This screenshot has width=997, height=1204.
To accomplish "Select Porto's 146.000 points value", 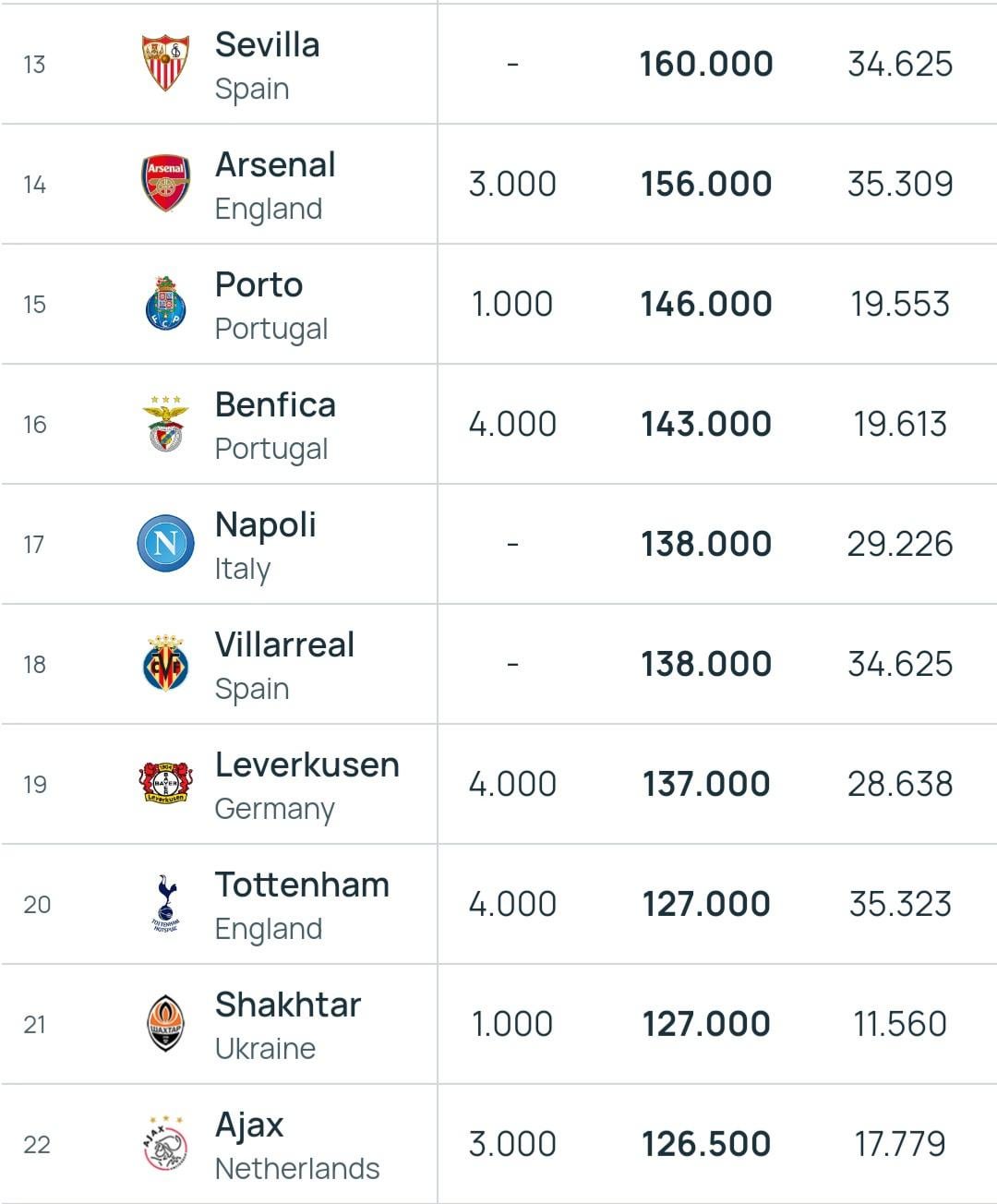I will click(706, 304).
